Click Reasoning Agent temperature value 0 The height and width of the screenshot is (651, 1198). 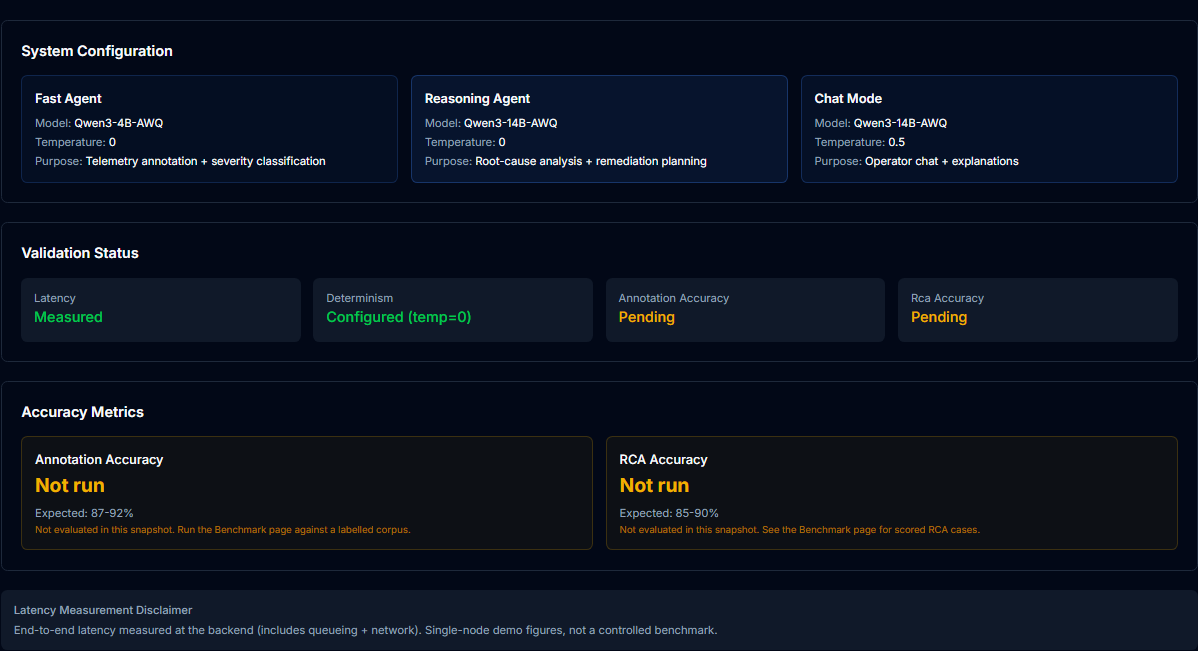point(502,142)
